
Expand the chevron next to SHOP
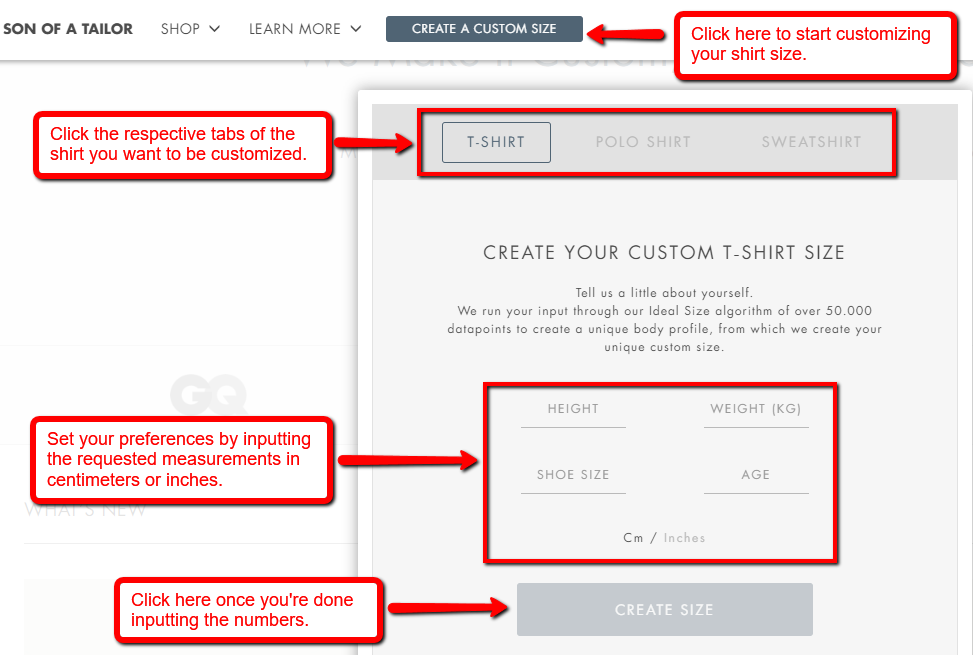[215, 29]
